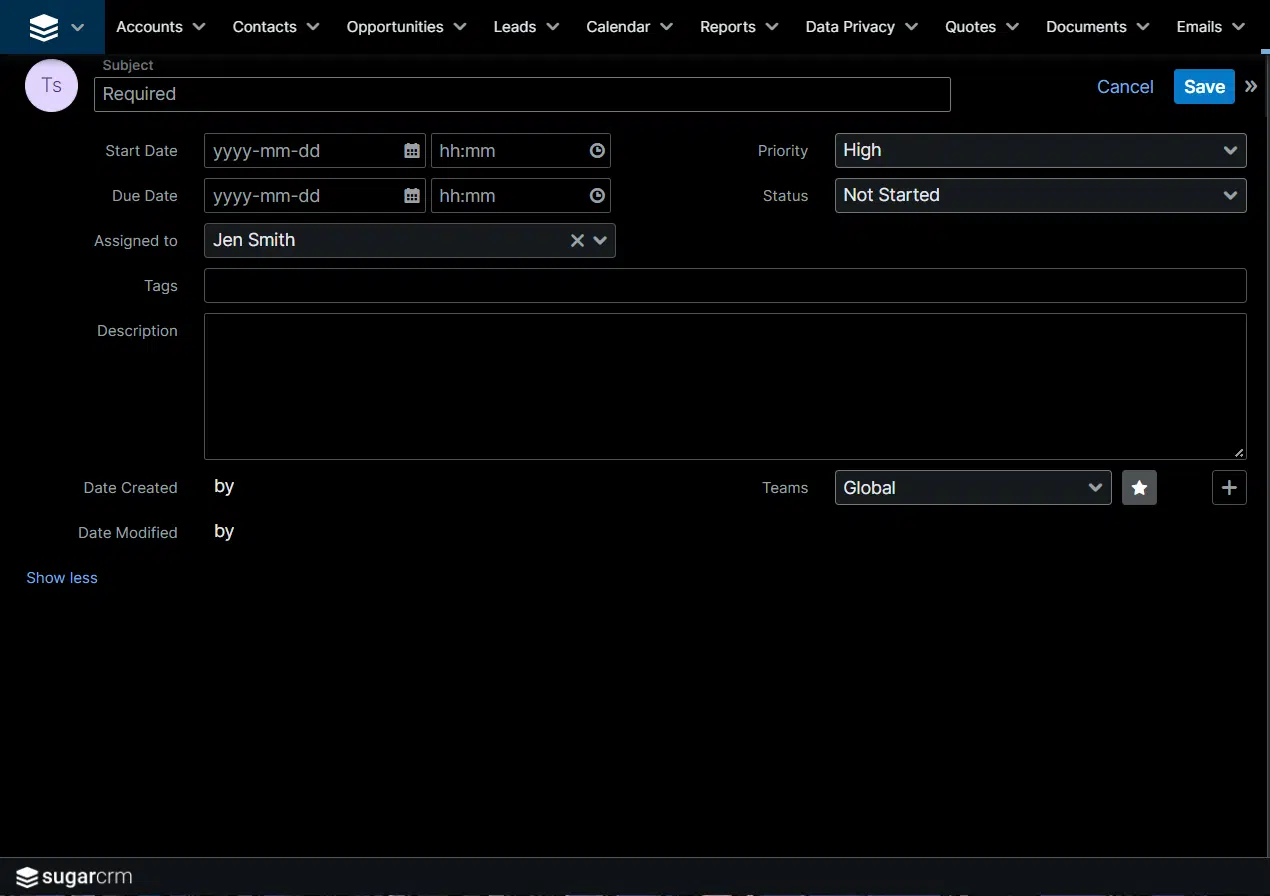1270x896 pixels.
Task: Open the Accounts menu
Action: 160,27
